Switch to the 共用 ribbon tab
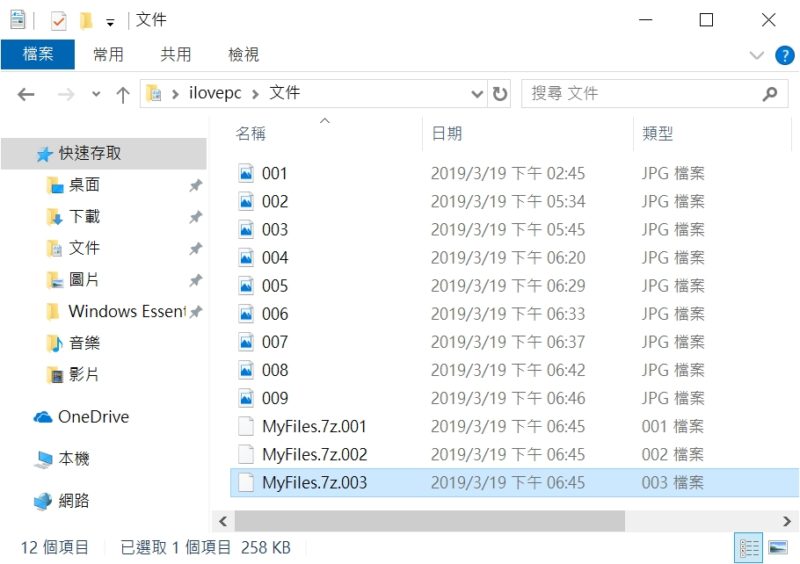 point(176,54)
